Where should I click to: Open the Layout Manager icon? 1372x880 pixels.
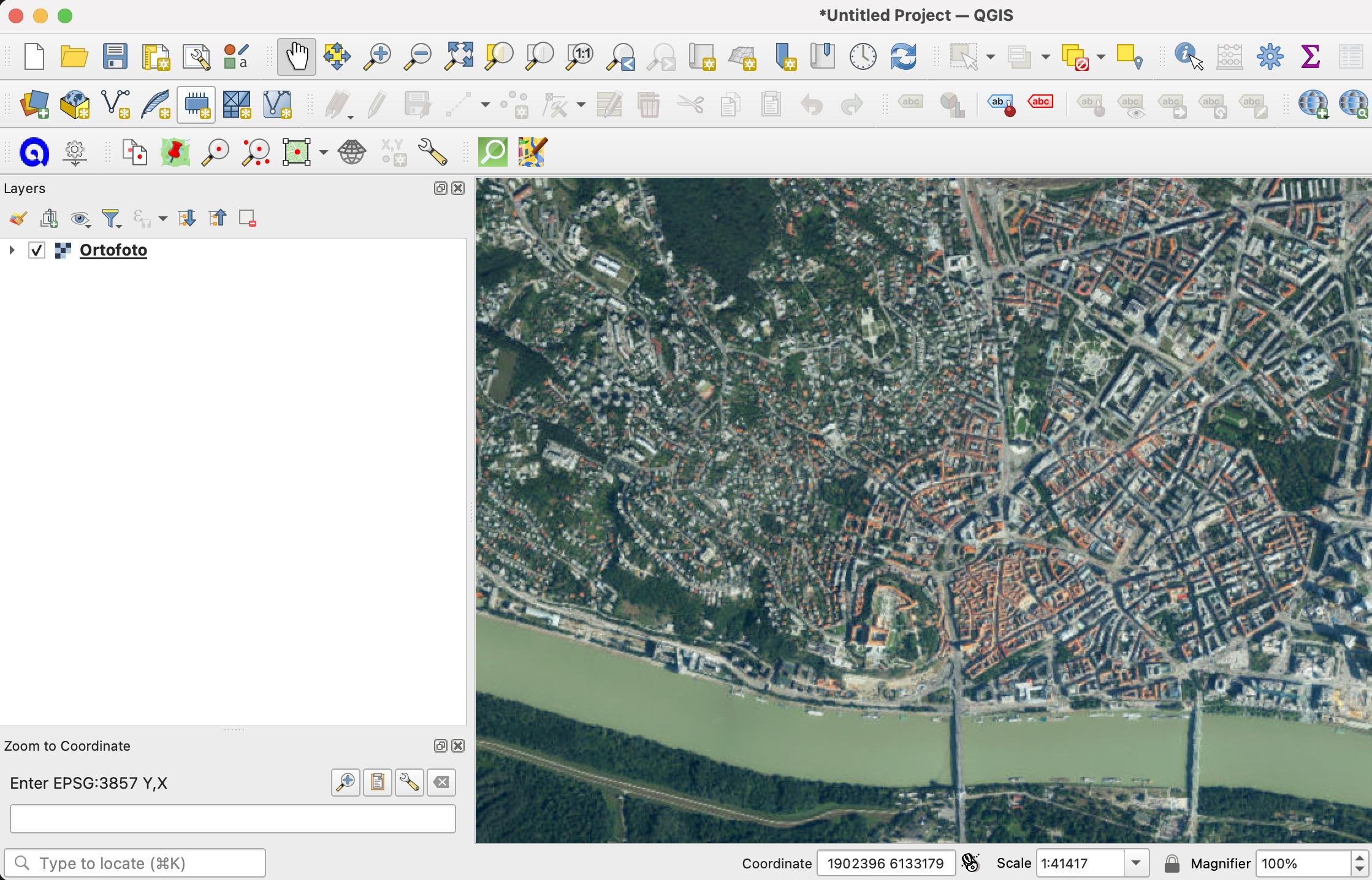(196, 56)
